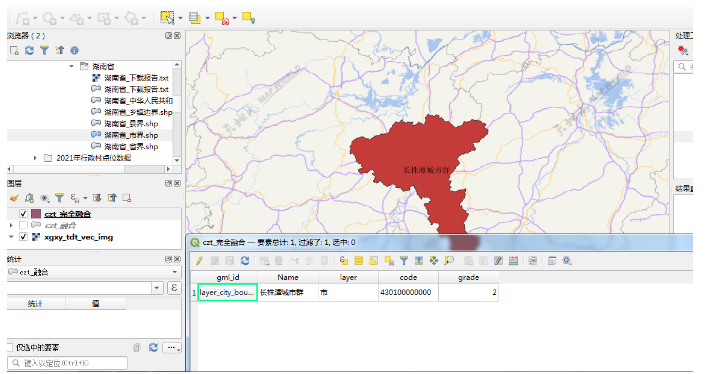707x374 pixels.
Task: Click add selected layers icon in browser panel
Action: pos(14,51)
